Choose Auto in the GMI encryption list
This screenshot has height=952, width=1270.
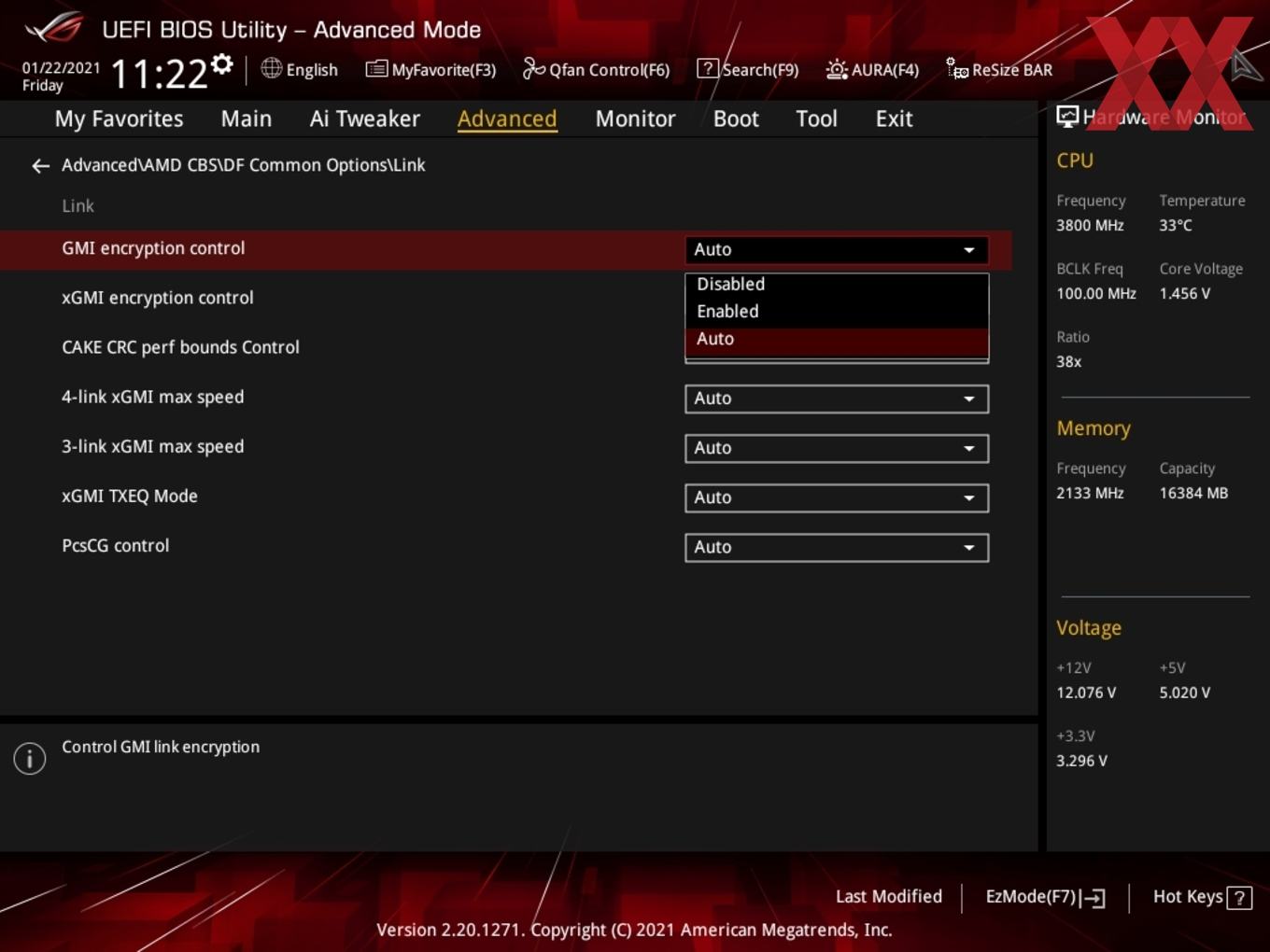click(837, 340)
